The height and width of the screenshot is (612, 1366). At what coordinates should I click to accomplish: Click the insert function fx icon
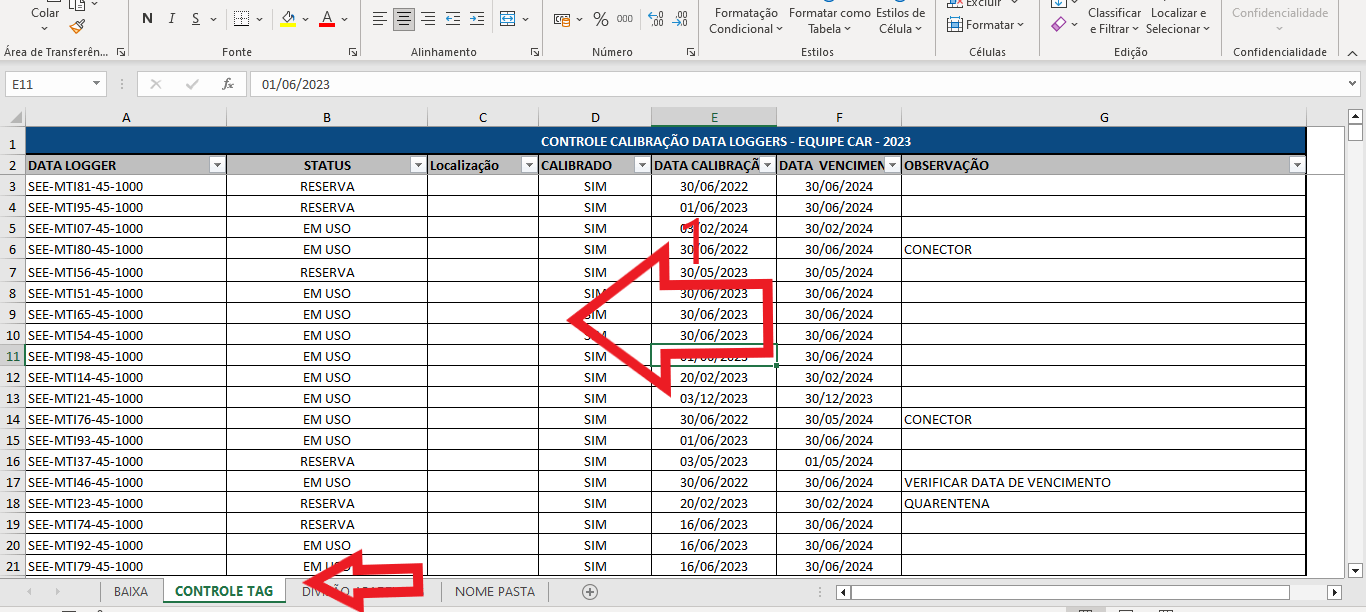[228, 84]
